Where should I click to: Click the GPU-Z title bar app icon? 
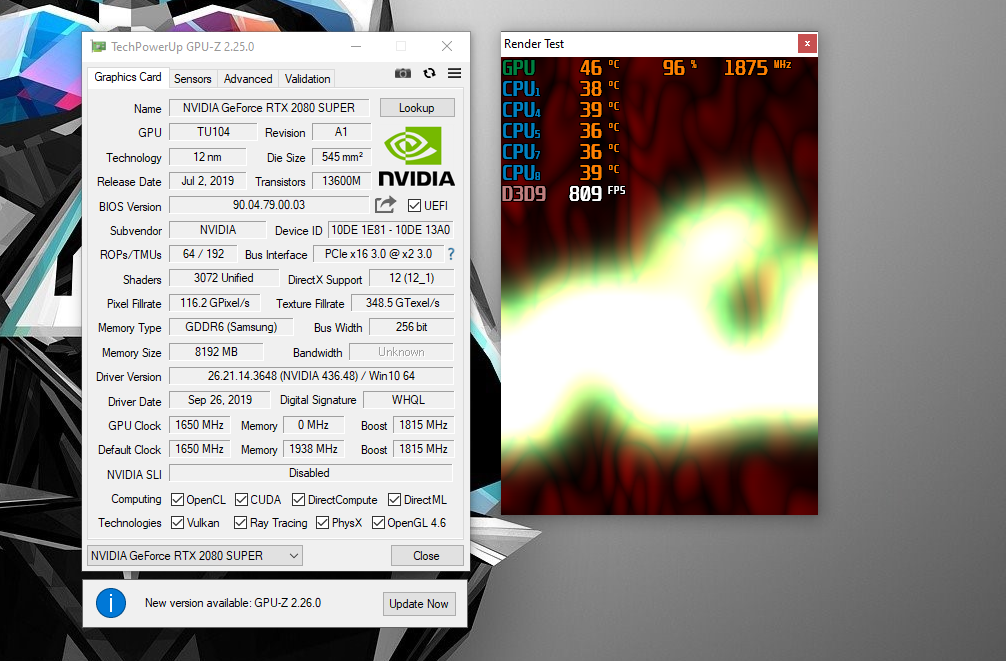[x=98, y=46]
